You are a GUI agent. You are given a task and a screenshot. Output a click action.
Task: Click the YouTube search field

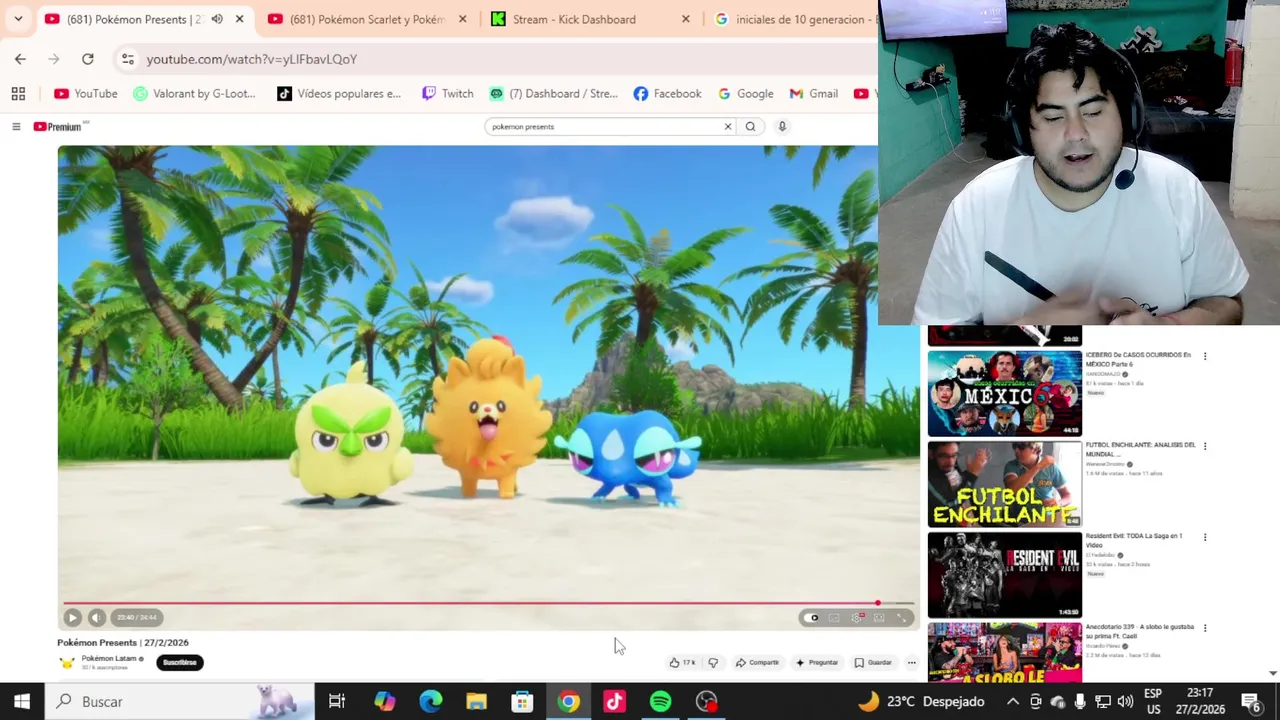coord(603,127)
